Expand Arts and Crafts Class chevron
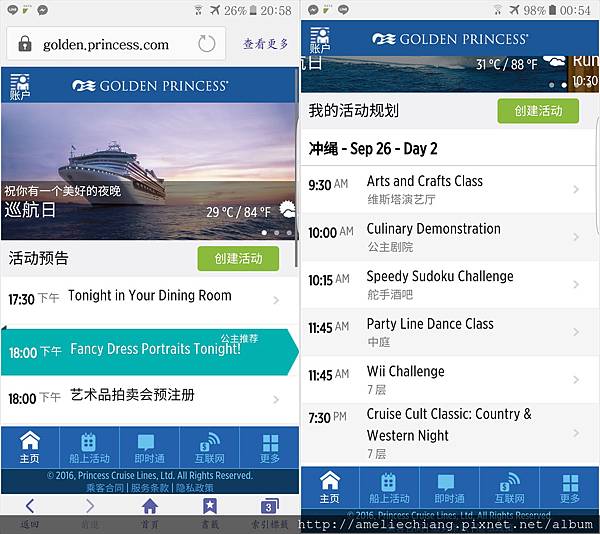Viewport: 600px width, 534px height. (x=576, y=189)
